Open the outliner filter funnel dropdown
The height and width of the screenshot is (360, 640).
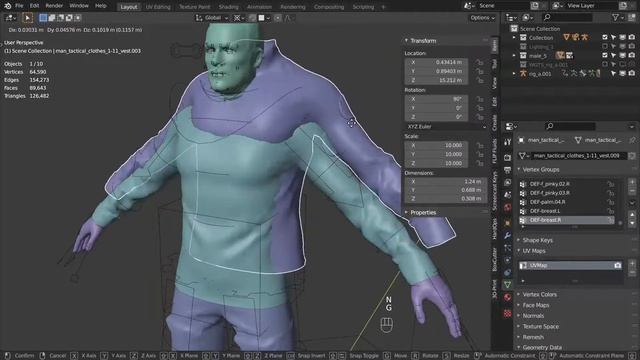[617, 18]
